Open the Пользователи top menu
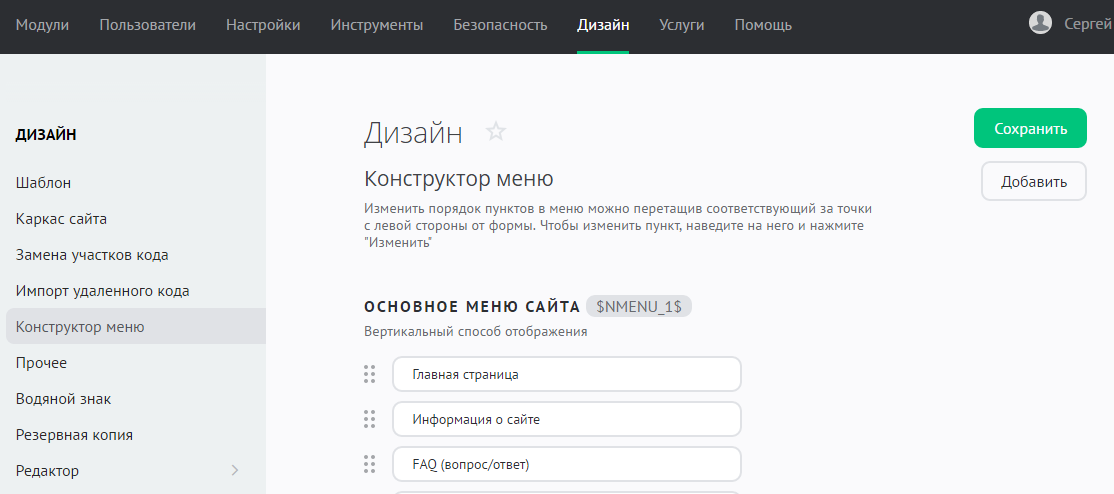 click(148, 25)
